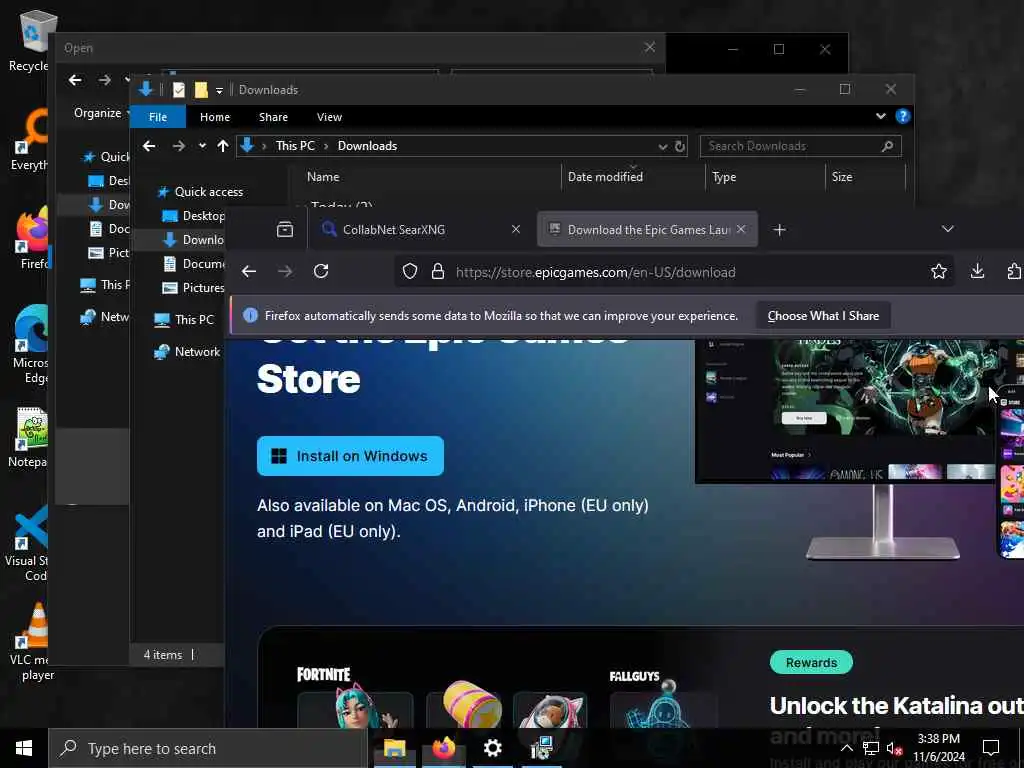Open File Explorer from the taskbar

click(x=394, y=748)
